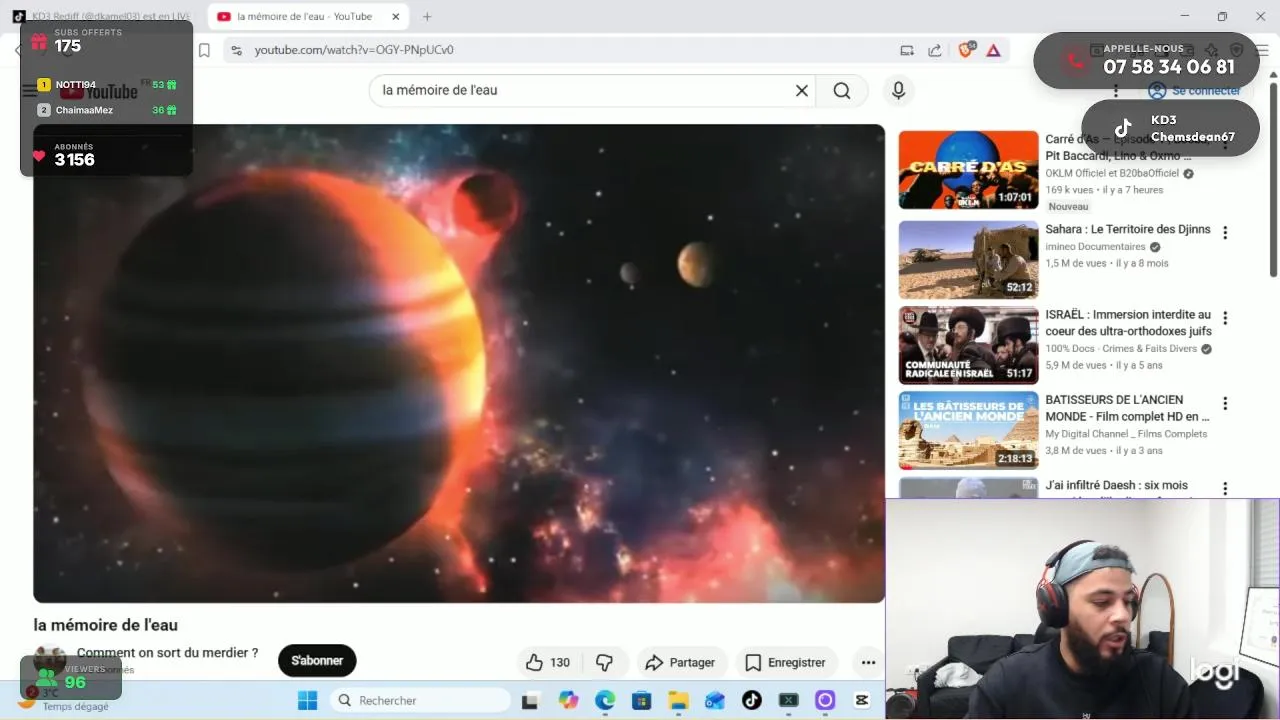The height and width of the screenshot is (720, 1280).
Task: Click the Brave Shields lion icon
Action: (965, 50)
